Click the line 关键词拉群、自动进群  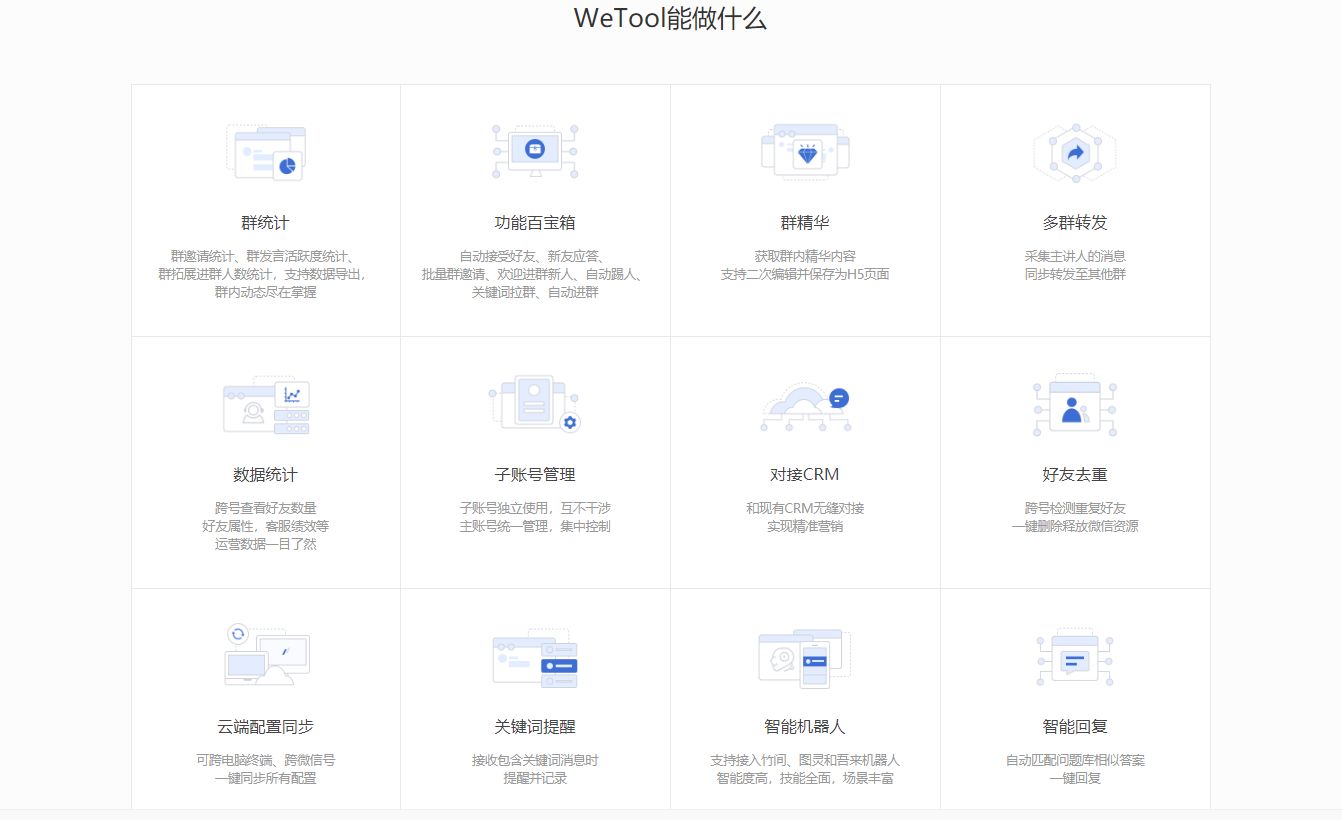535,292
